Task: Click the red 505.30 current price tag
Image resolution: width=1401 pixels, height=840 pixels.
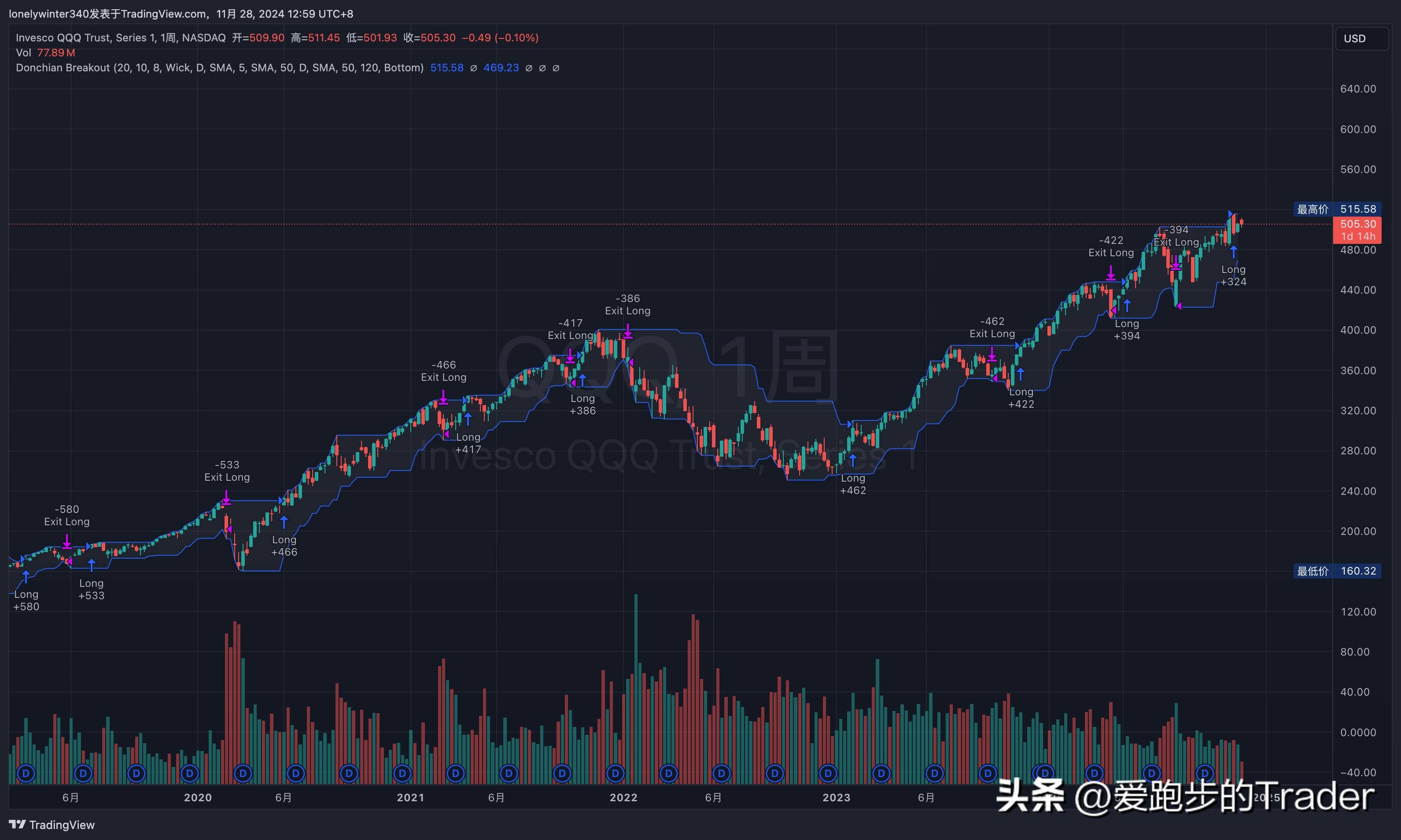Action: pyautogui.click(x=1357, y=230)
